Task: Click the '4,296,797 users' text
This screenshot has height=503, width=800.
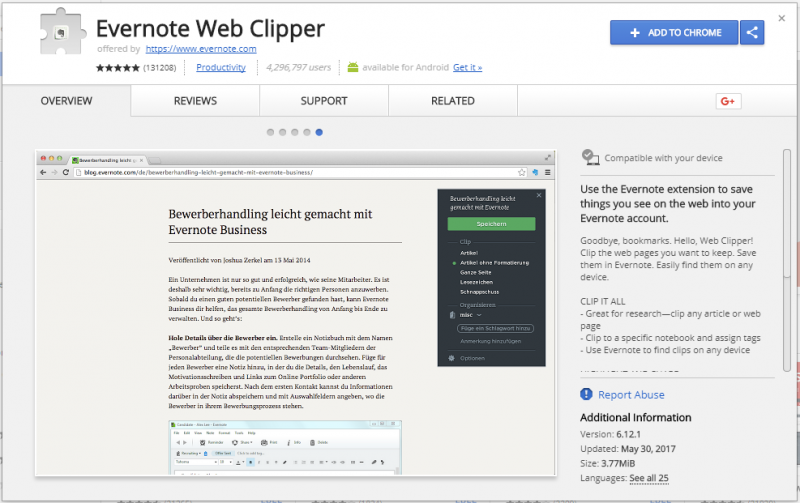Action: (x=298, y=67)
